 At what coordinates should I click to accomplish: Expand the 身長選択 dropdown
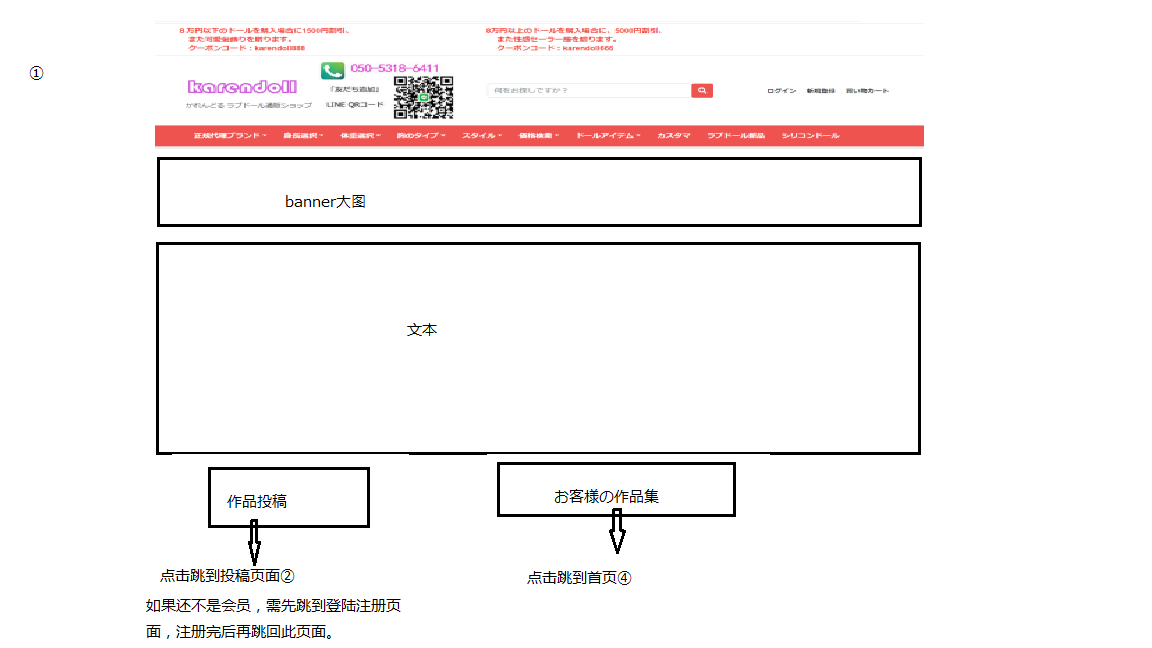[303, 136]
